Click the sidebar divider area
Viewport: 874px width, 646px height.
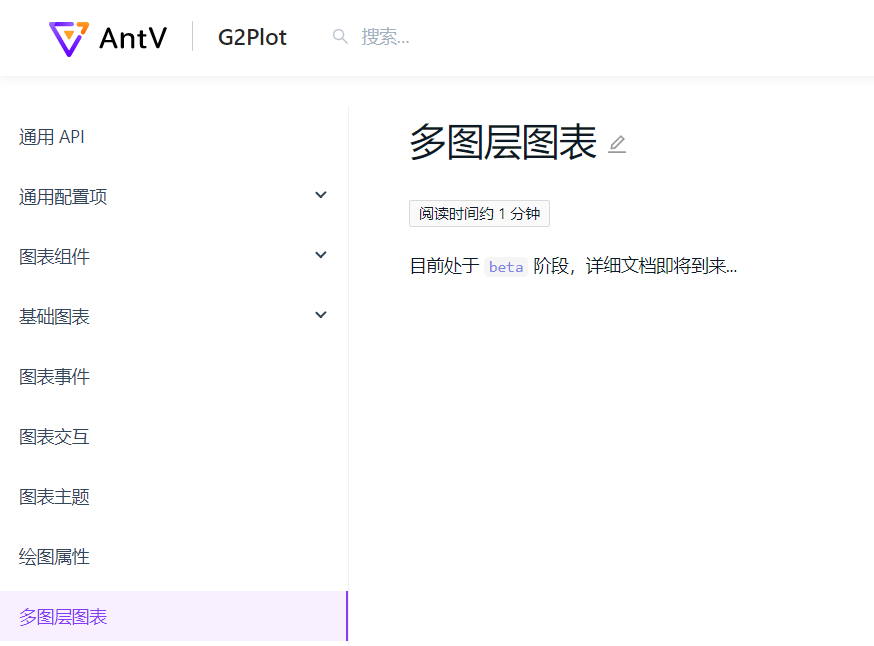347,350
